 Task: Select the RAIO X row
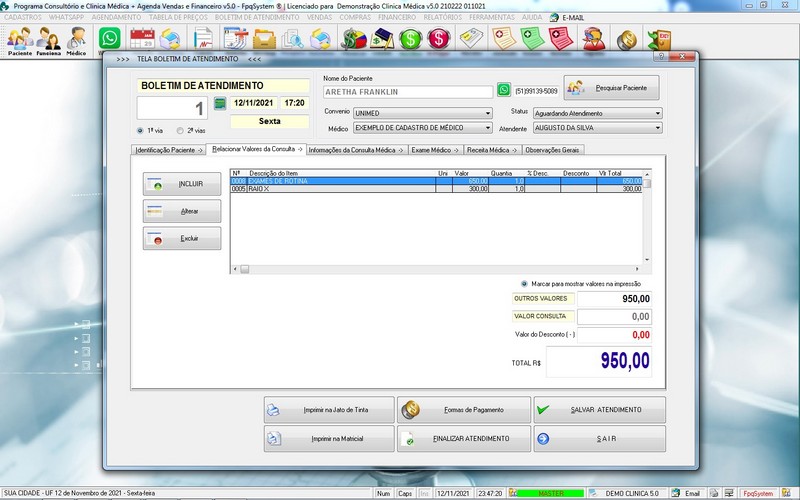coord(437,189)
